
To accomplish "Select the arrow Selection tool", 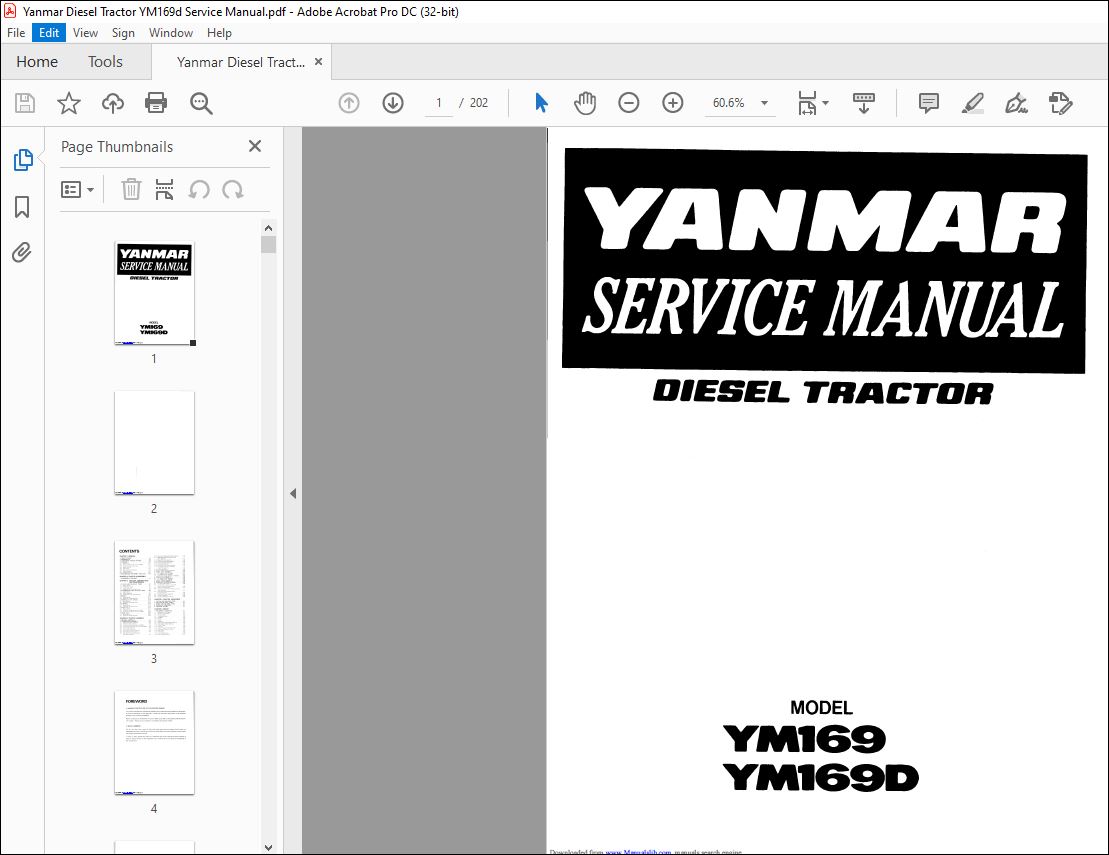I will (x=541, y=103).
